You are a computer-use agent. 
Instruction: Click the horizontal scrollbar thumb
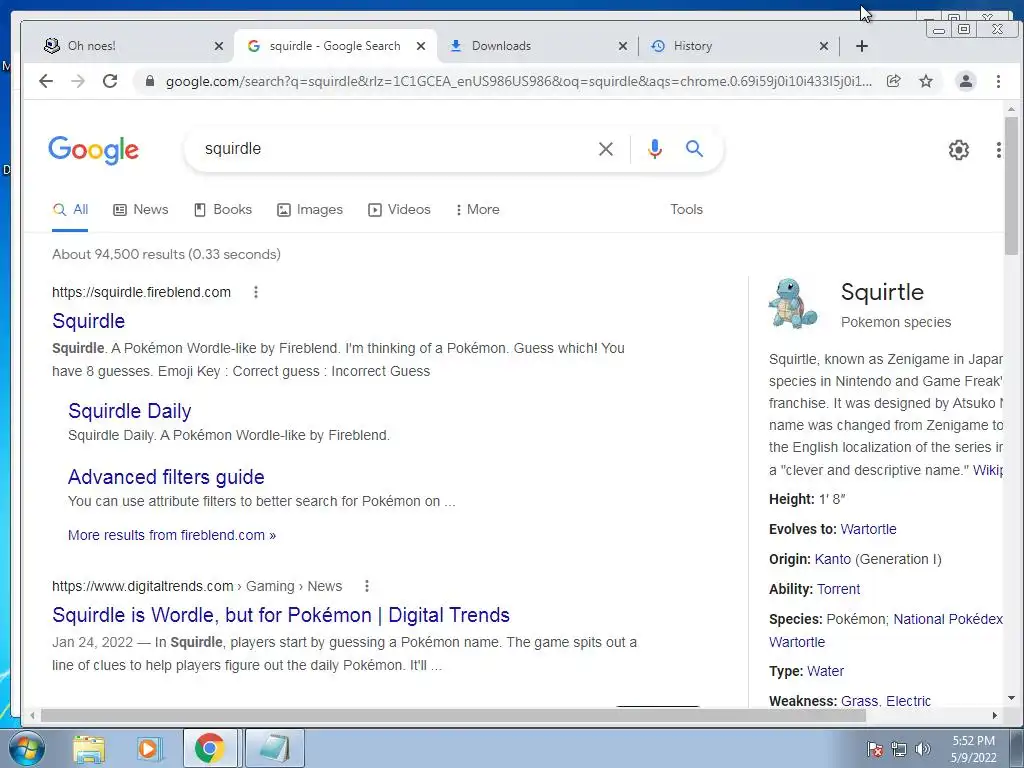453,716
